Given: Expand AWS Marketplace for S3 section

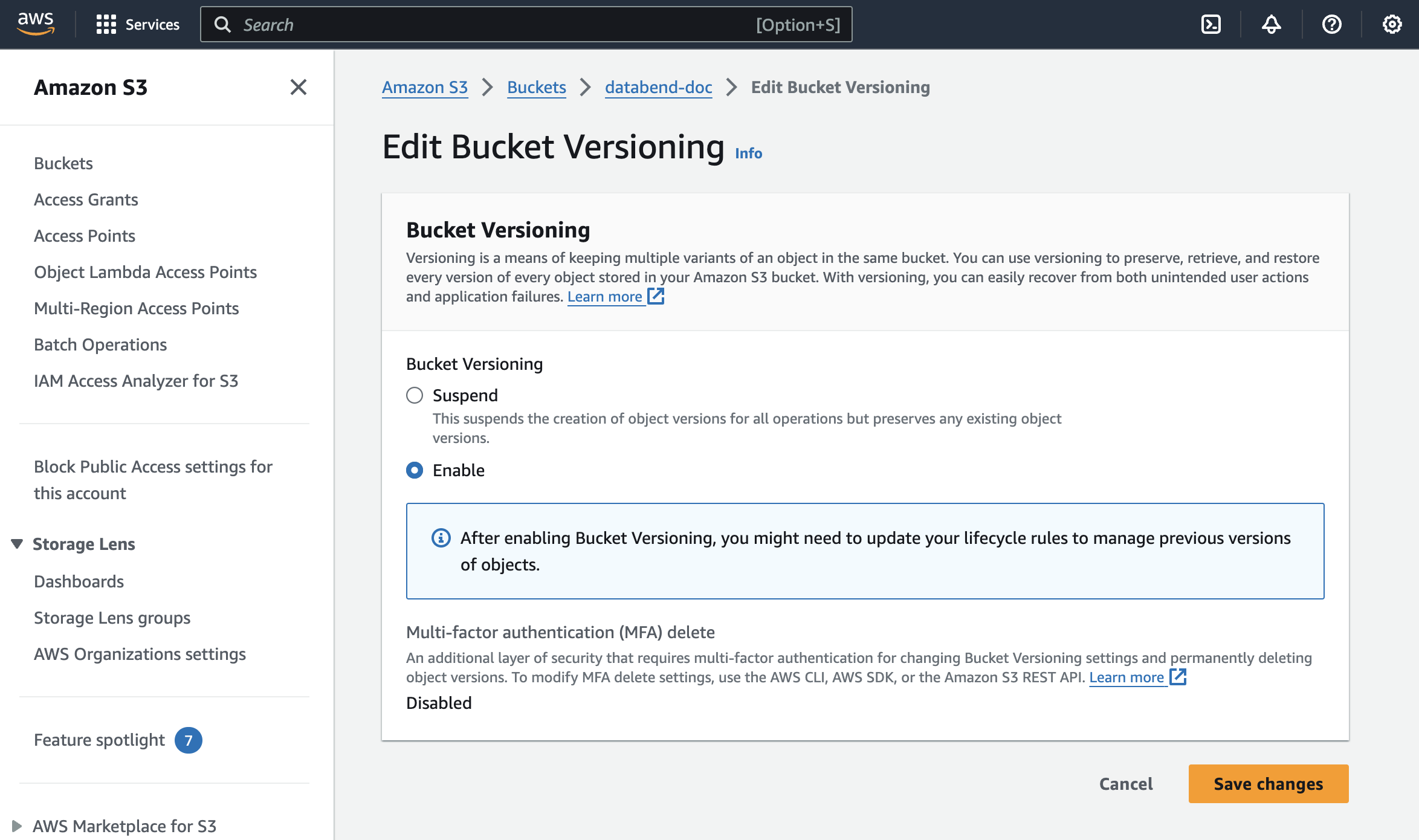Looking at the screenshot, I should click(x=17, y=826).
